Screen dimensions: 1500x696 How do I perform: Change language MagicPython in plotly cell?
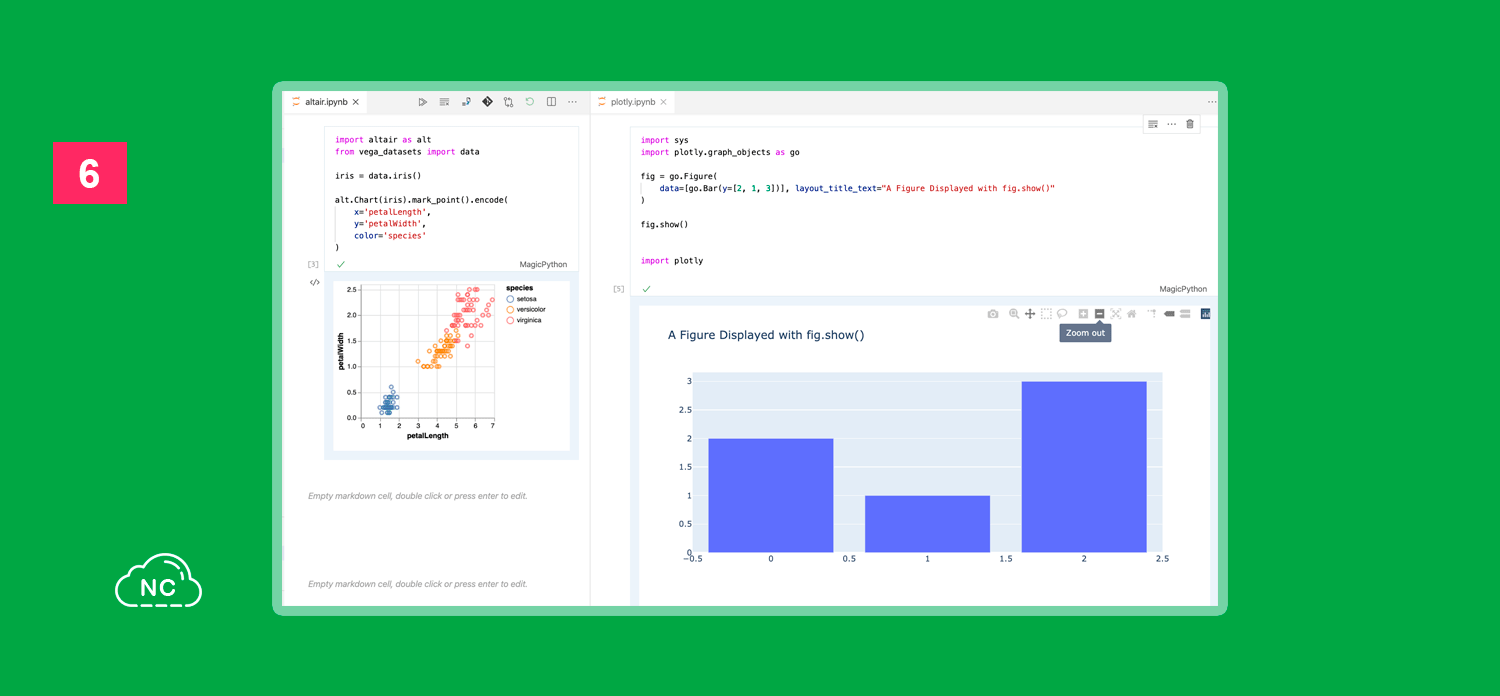pyautogui.click(x=1183, y=289)
